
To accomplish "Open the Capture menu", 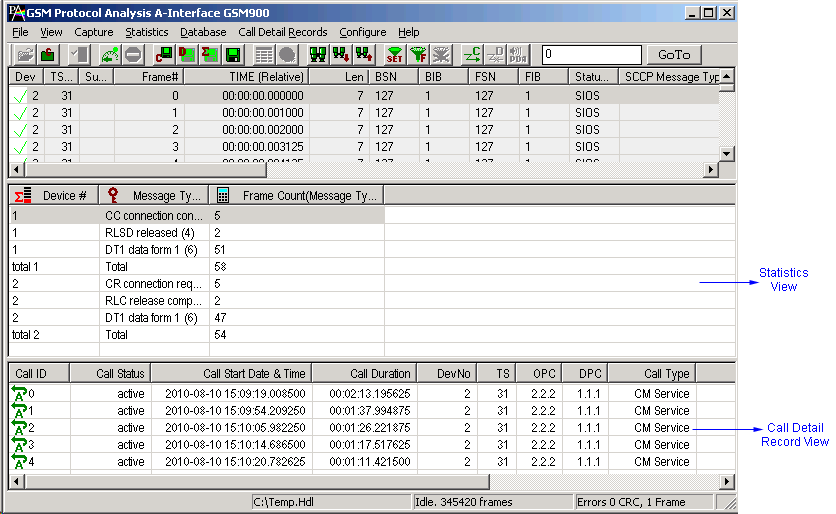I will [94, 32].
